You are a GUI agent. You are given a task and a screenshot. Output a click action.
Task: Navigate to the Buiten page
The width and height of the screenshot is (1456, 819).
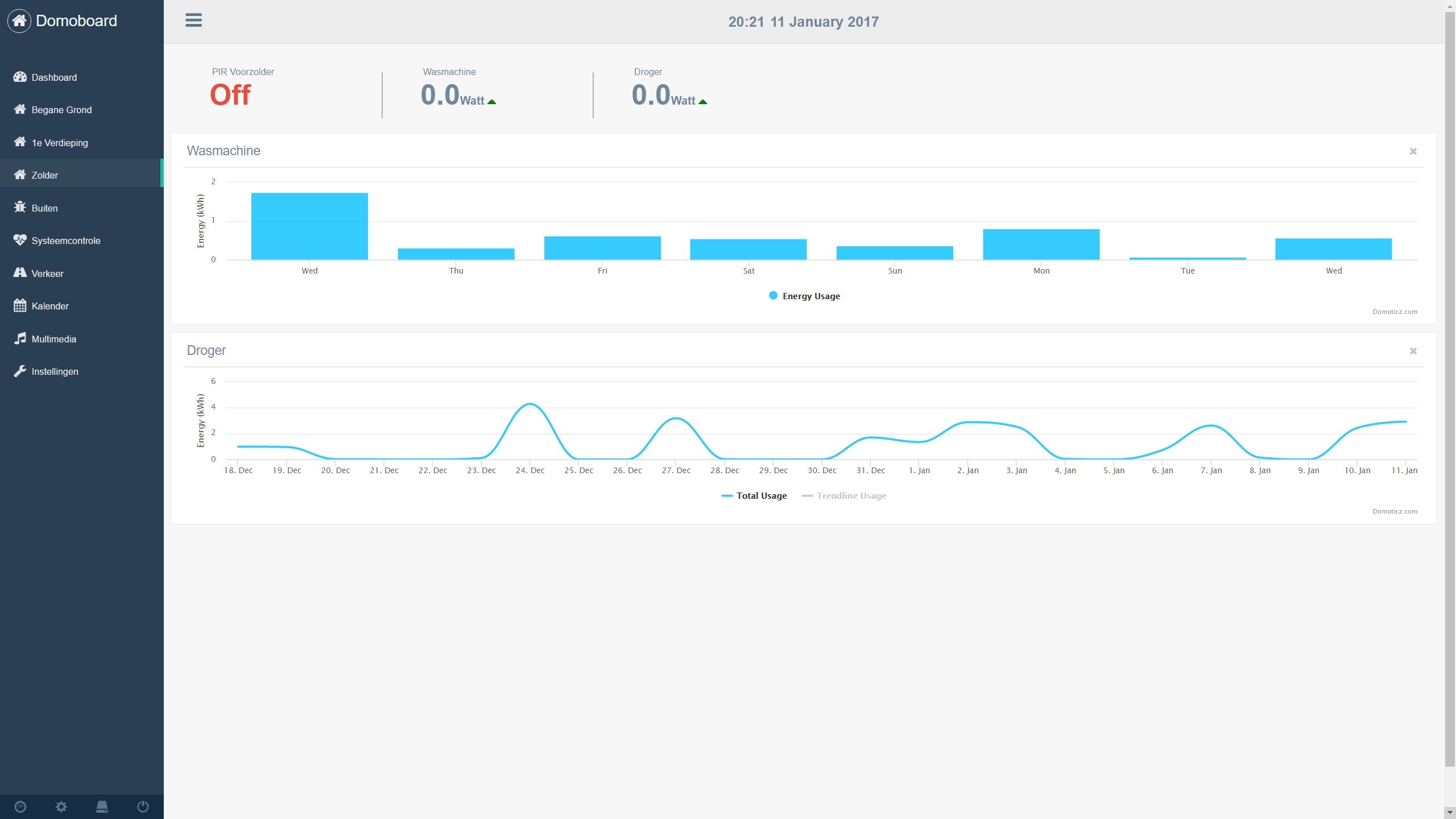tap(81, 208)
